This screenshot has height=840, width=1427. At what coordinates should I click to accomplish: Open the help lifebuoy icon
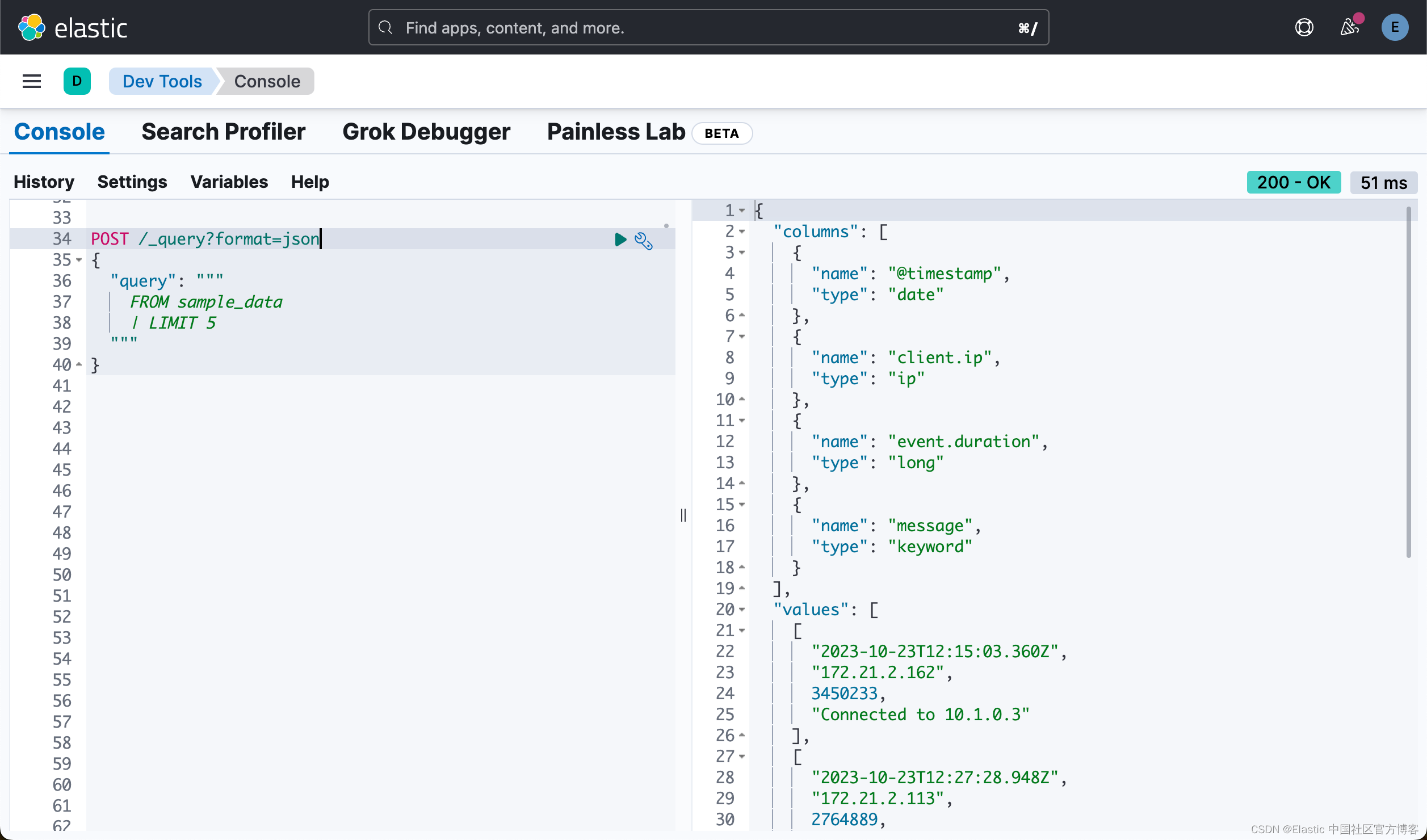[x=1304, y=27]
